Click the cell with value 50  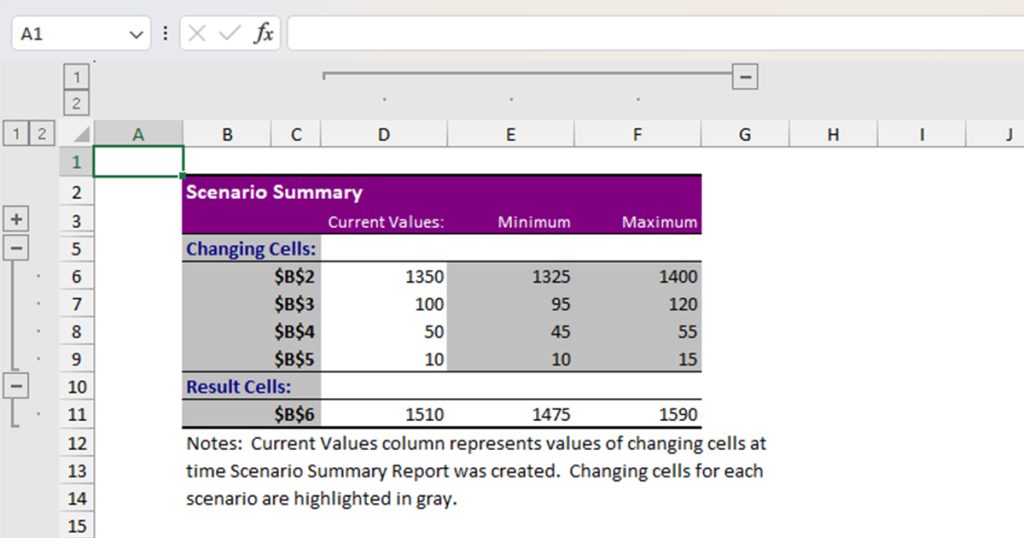point(384,331)
